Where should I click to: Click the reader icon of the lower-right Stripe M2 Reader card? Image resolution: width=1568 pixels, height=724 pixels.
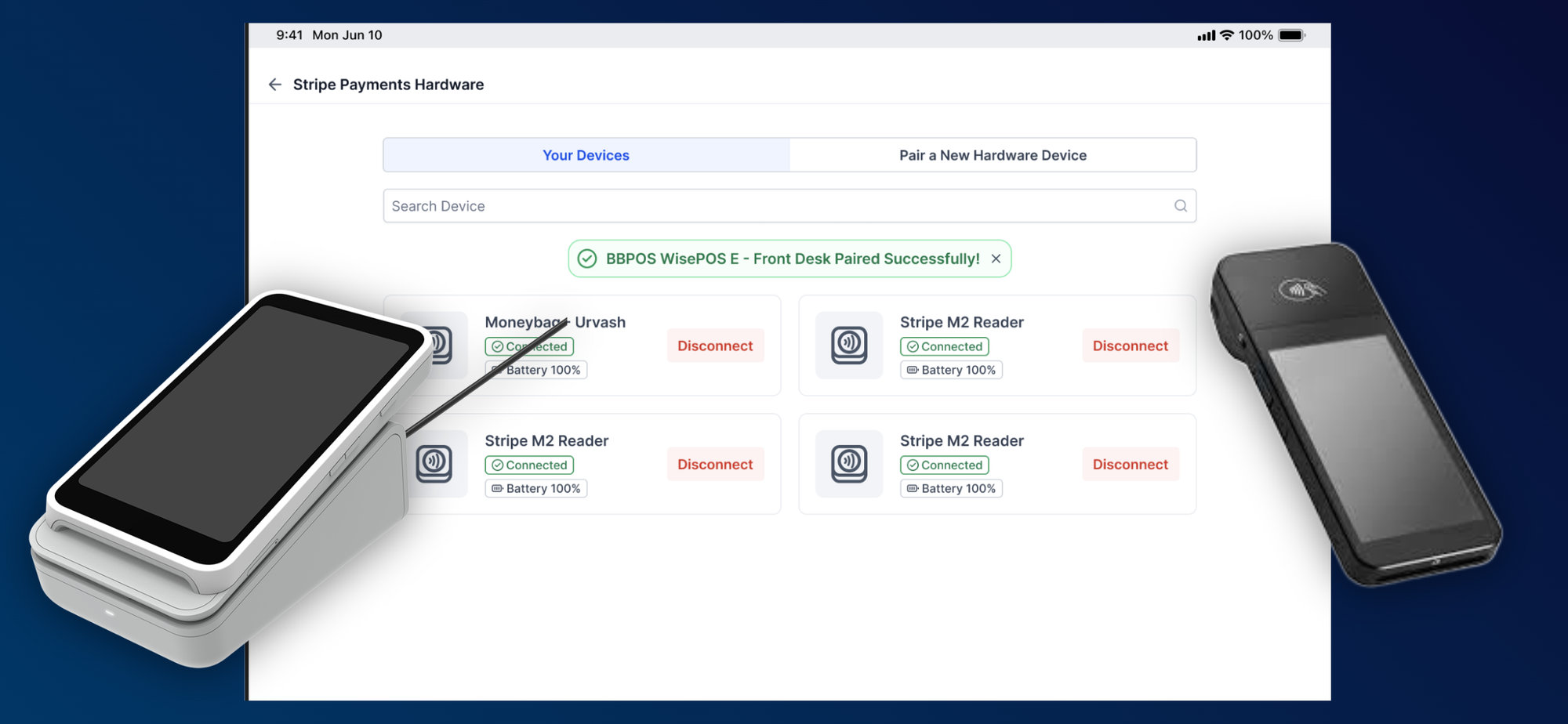849,464
